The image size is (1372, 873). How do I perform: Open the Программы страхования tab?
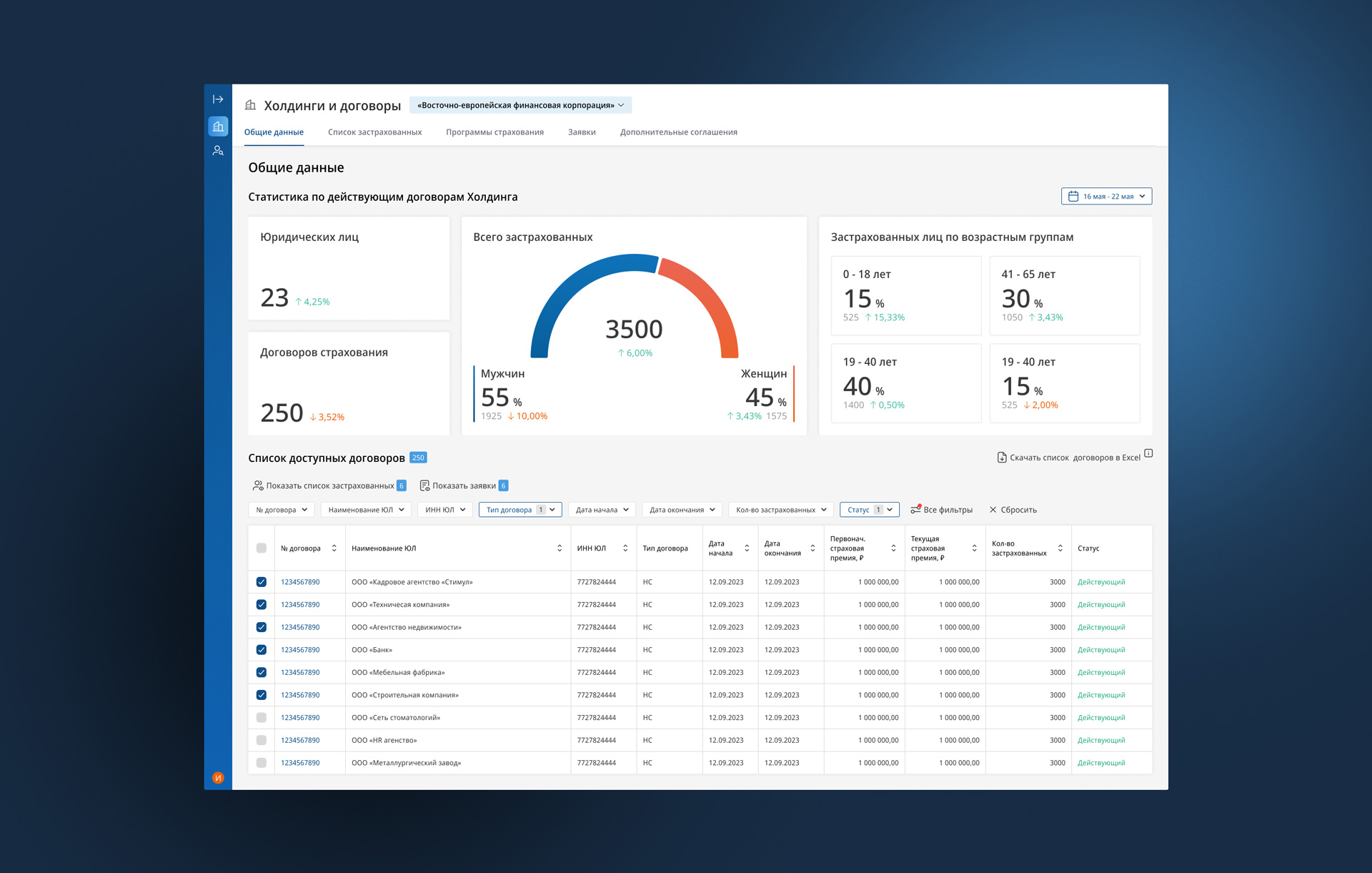[x=494, y=132]
